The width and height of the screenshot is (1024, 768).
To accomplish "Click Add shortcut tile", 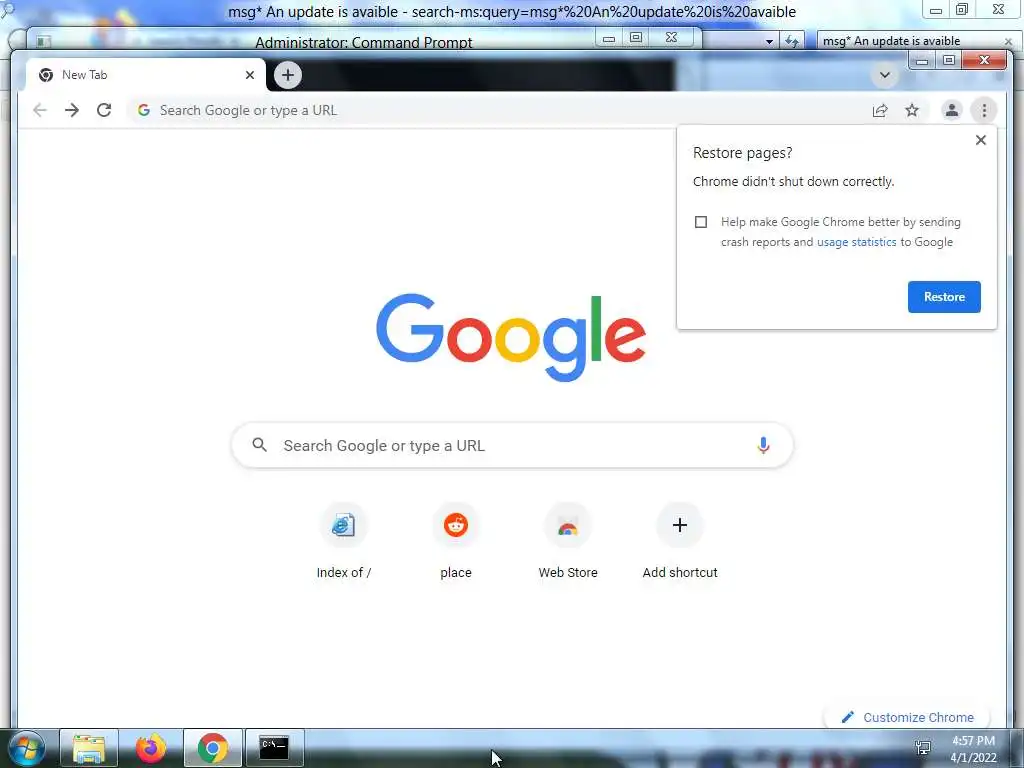I will tap(680, 542).
